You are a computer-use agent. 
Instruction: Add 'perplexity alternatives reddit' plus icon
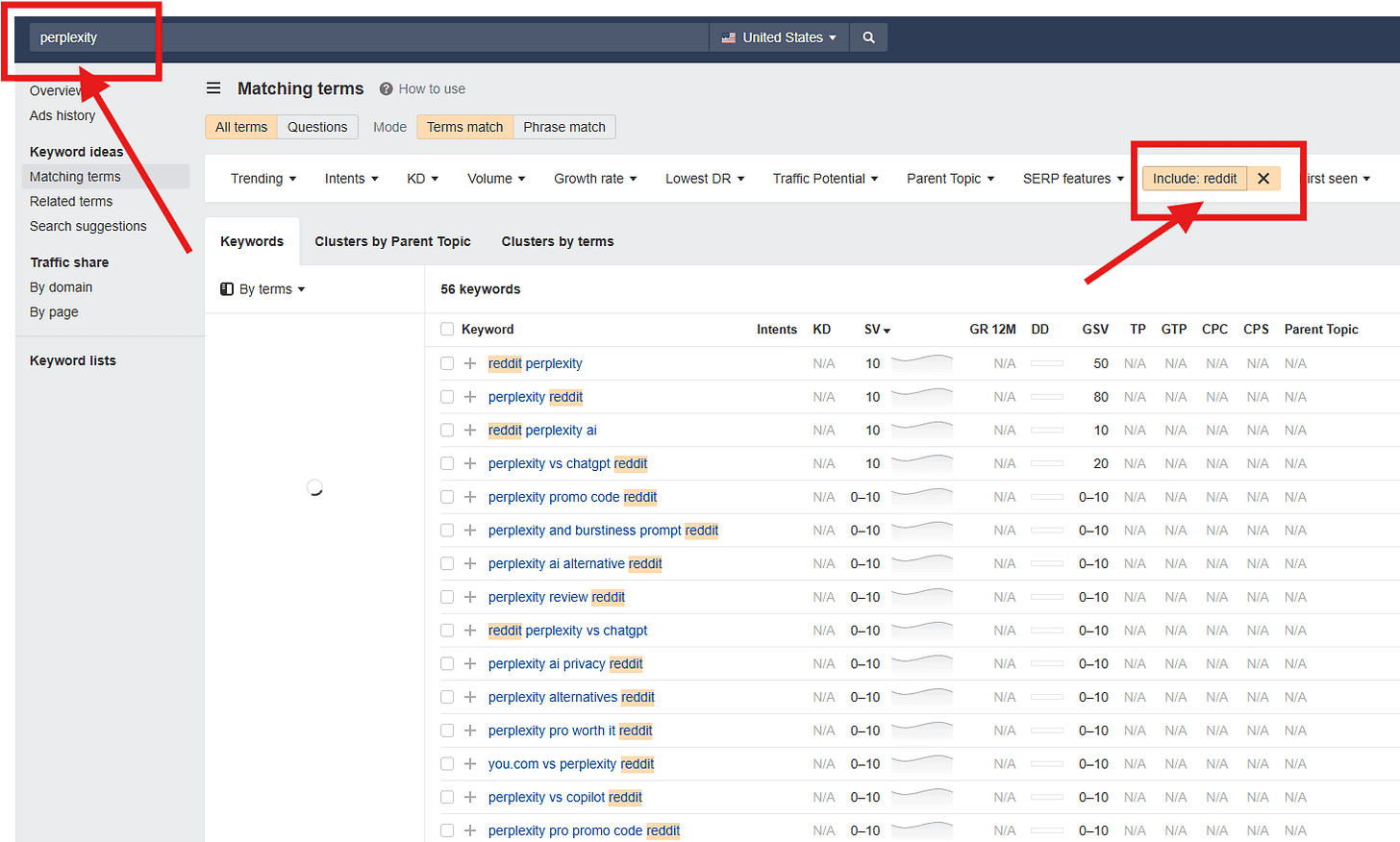click(470, 697)
